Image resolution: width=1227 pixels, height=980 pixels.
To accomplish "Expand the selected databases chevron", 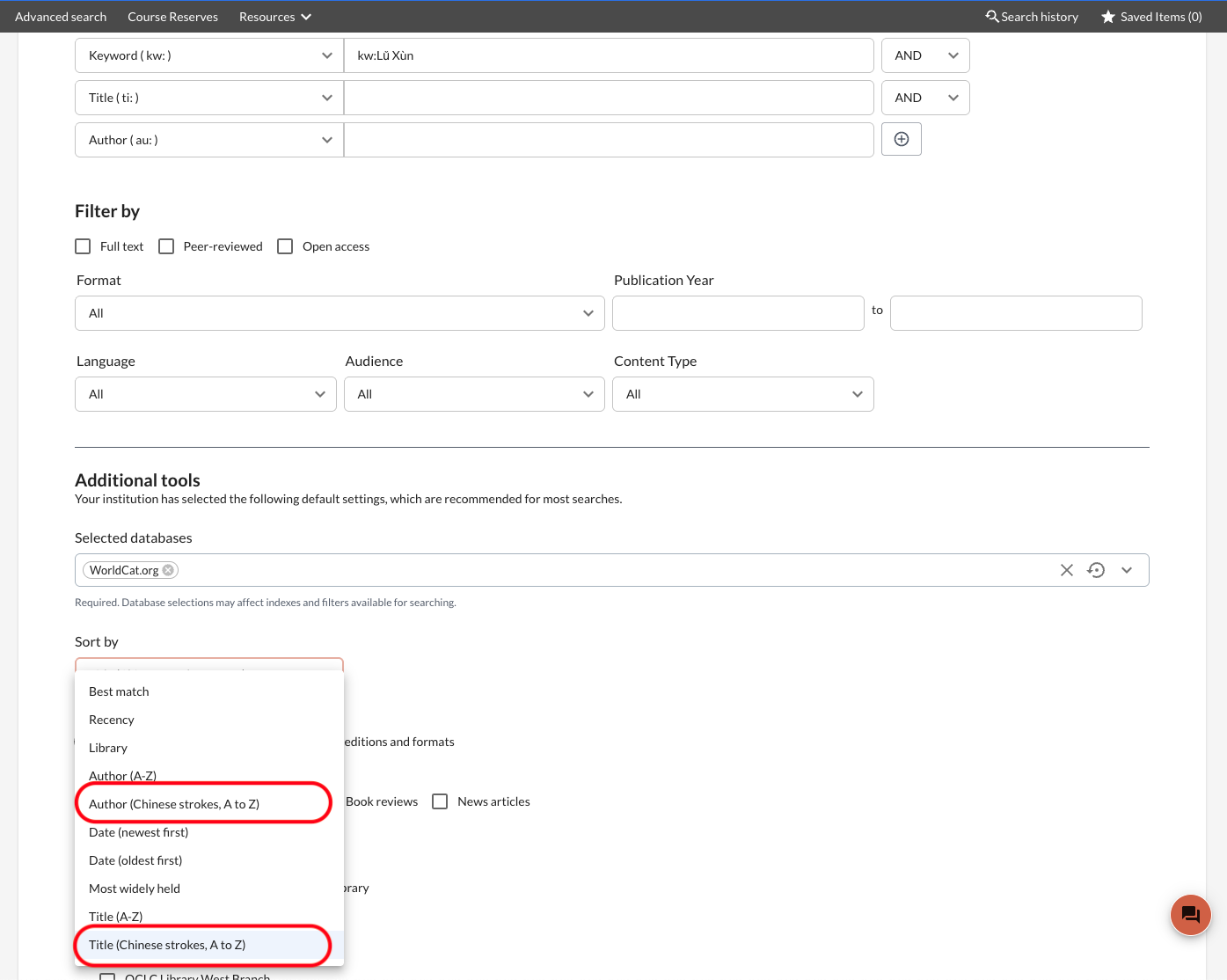I will (x=1127, y=570).
